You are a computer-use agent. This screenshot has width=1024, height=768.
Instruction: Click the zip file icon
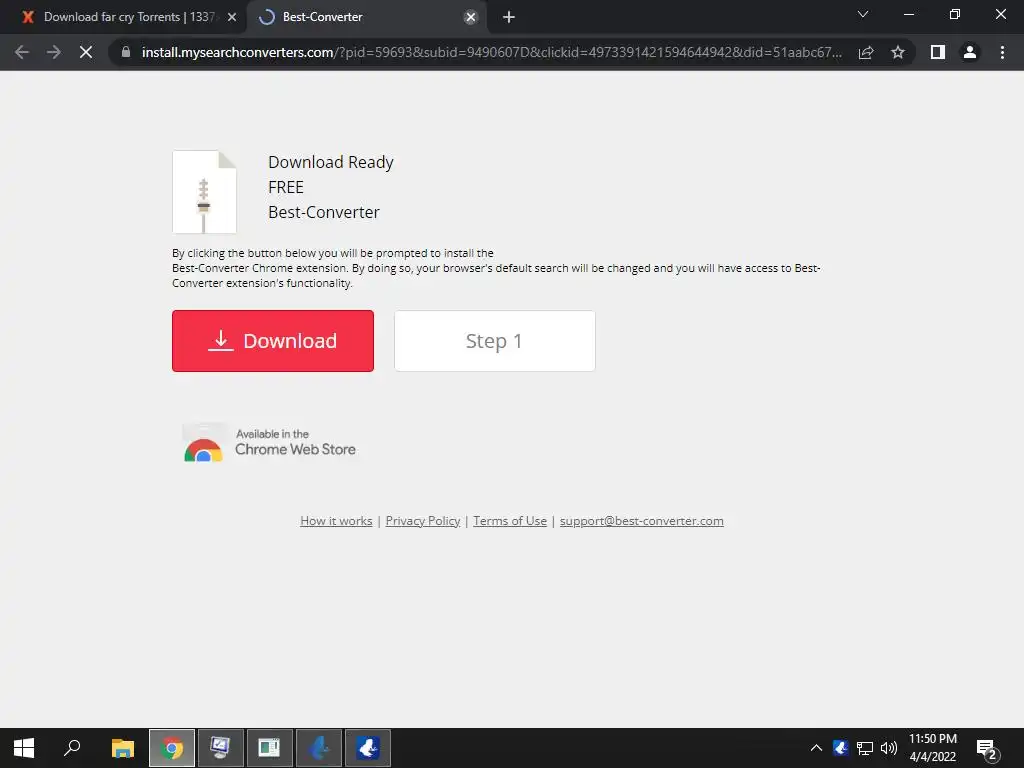pos(204,192)
